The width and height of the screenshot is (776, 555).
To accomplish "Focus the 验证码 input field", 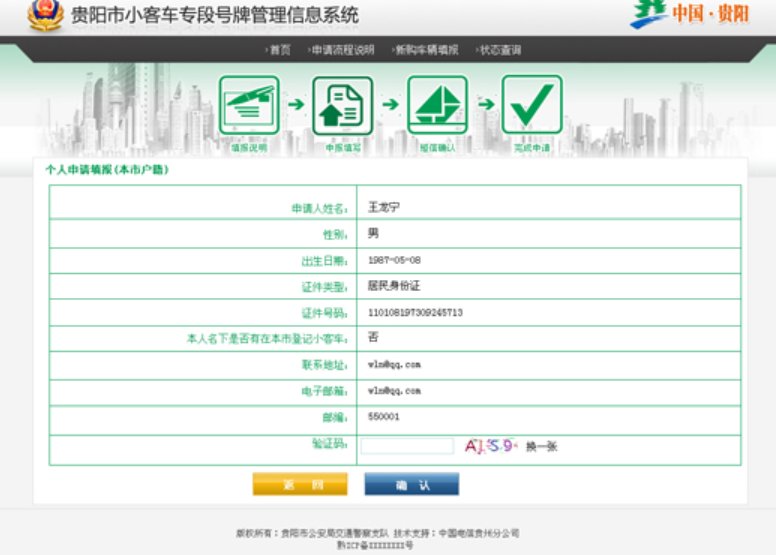I will (407, 446).
